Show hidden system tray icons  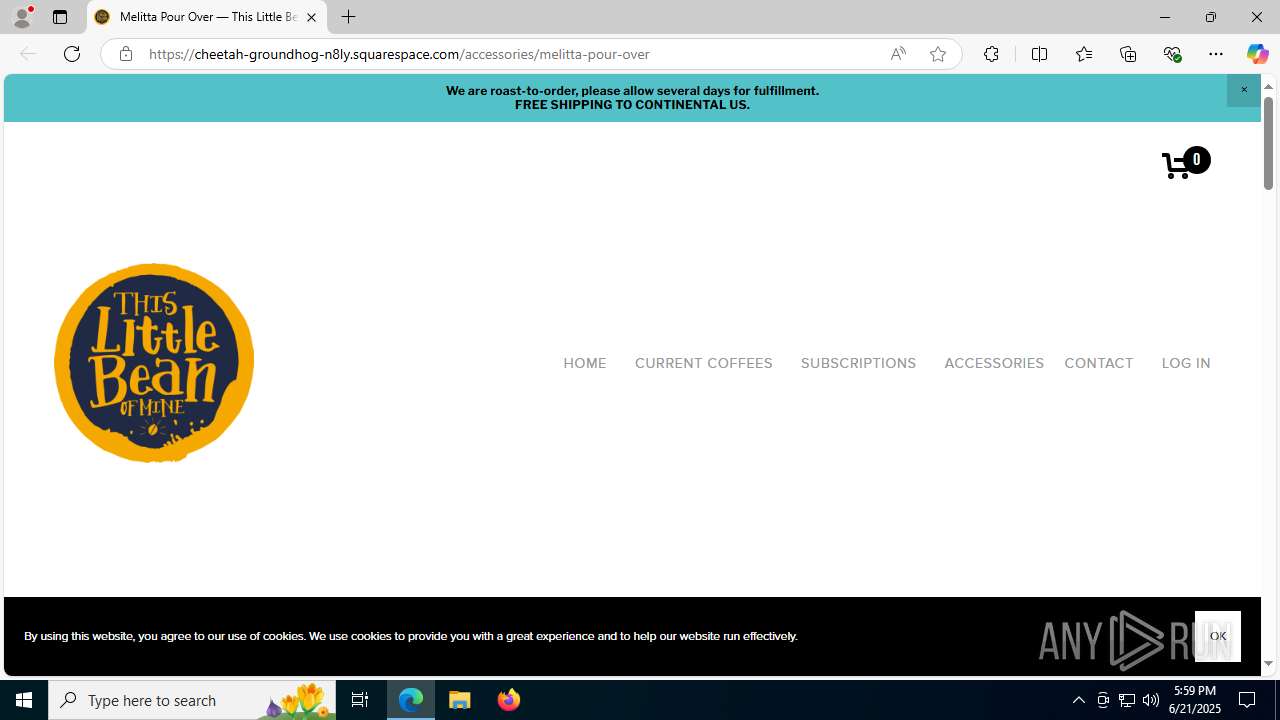tap(1078, 700)
